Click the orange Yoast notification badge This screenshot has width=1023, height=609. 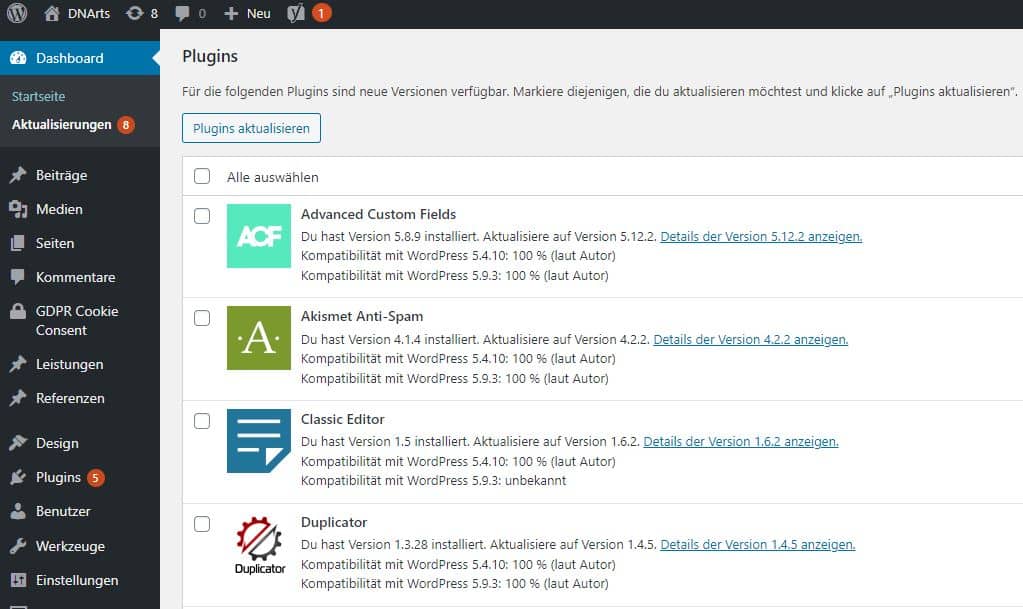point(321,13)
